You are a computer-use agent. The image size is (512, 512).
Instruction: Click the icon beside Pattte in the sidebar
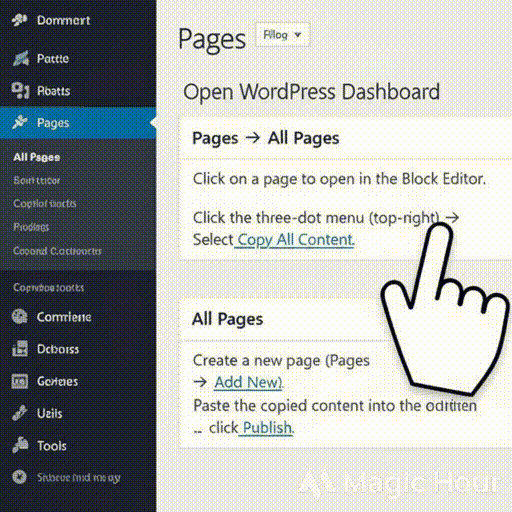pos(21,58)
